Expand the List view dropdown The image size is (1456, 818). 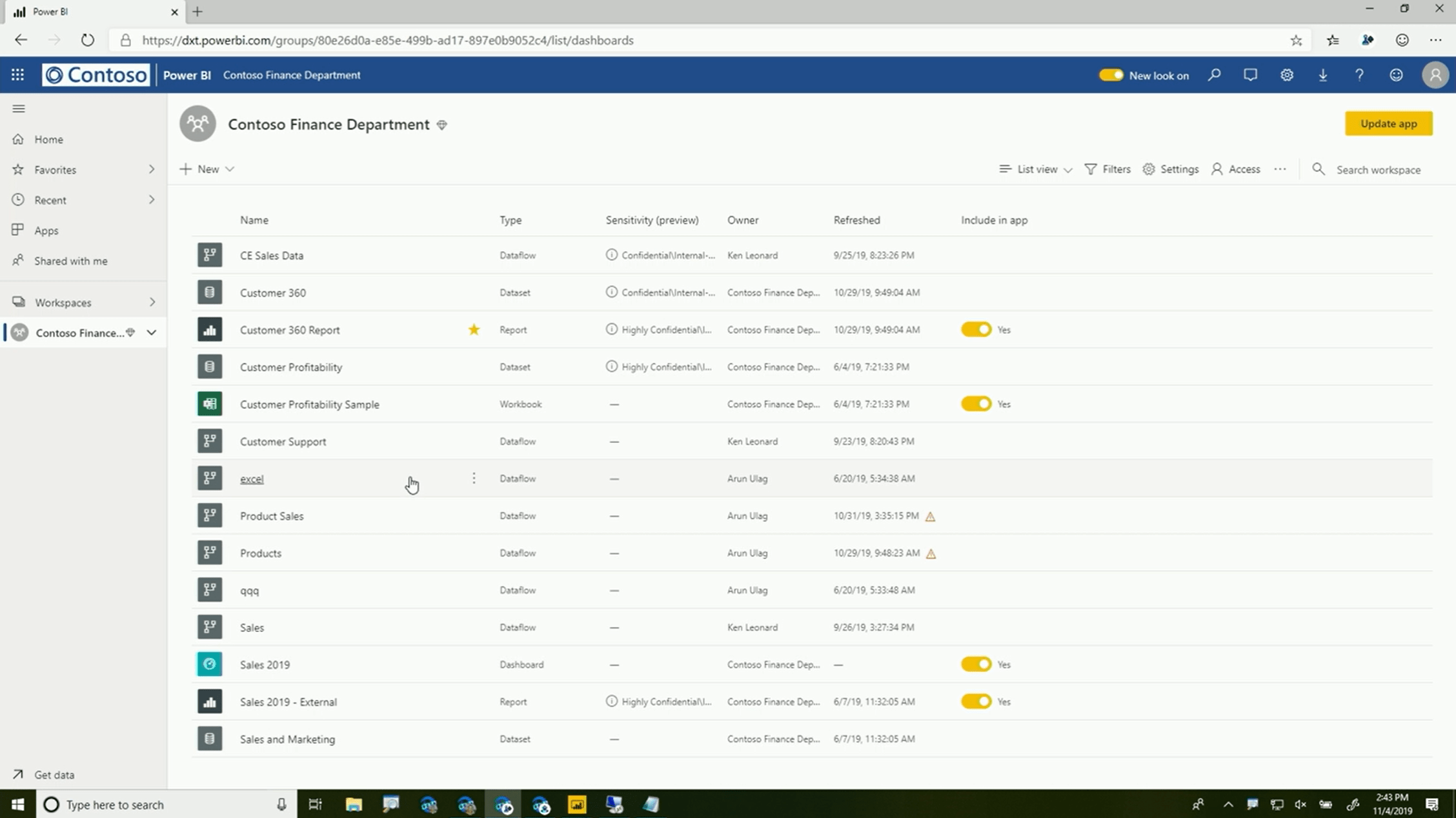tap(1036, 169)
